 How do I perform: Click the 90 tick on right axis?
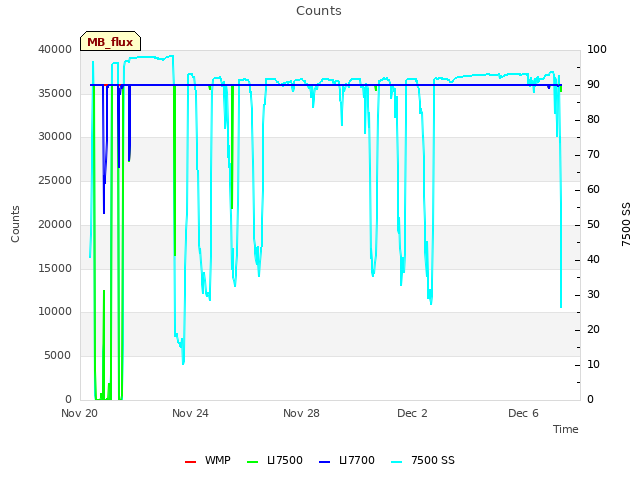pos(593,84)
